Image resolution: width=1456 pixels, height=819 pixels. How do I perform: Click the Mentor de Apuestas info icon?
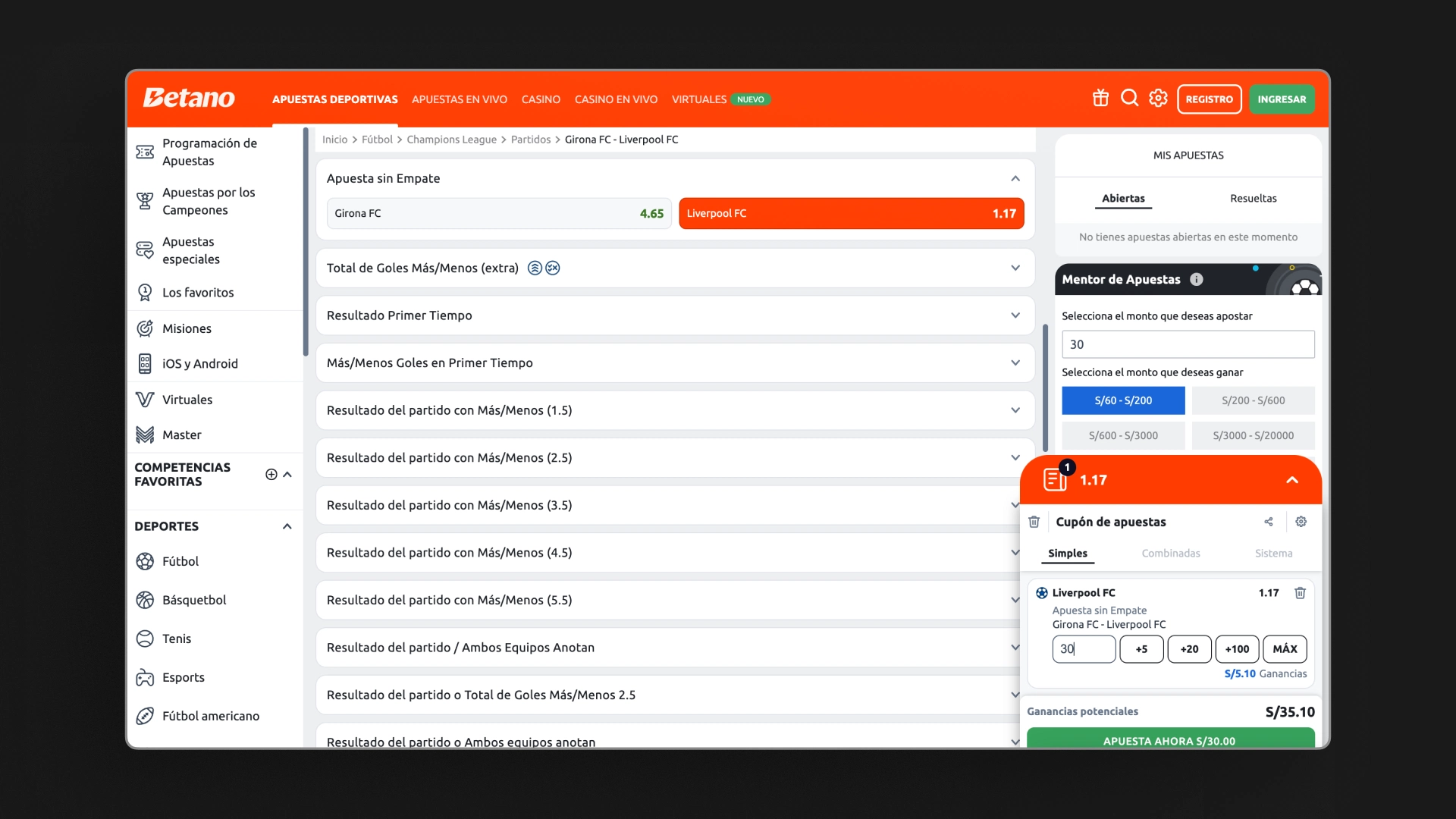tap(1197, 279)
